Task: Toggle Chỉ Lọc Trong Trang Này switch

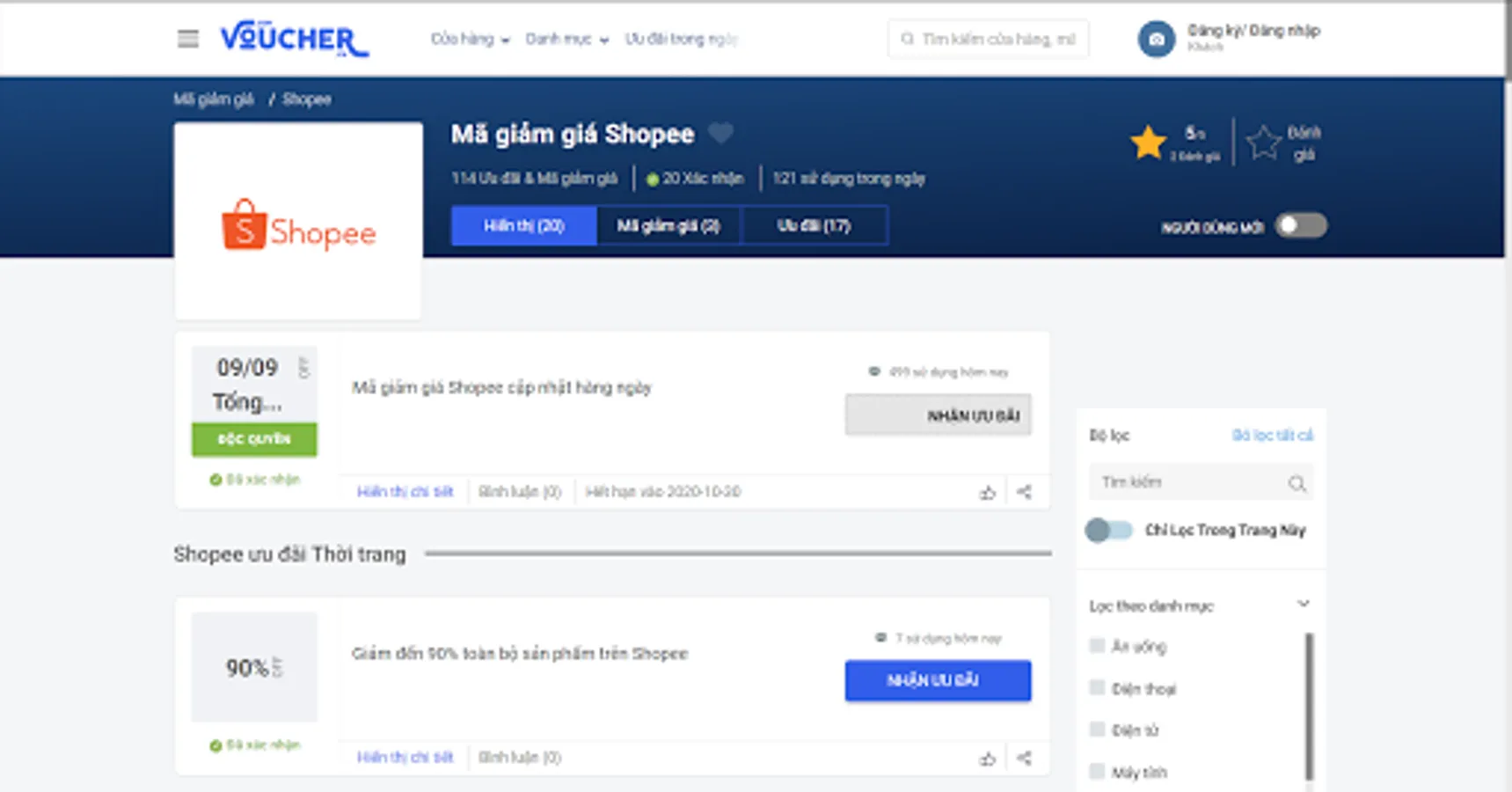Action: pos(1108,530)
